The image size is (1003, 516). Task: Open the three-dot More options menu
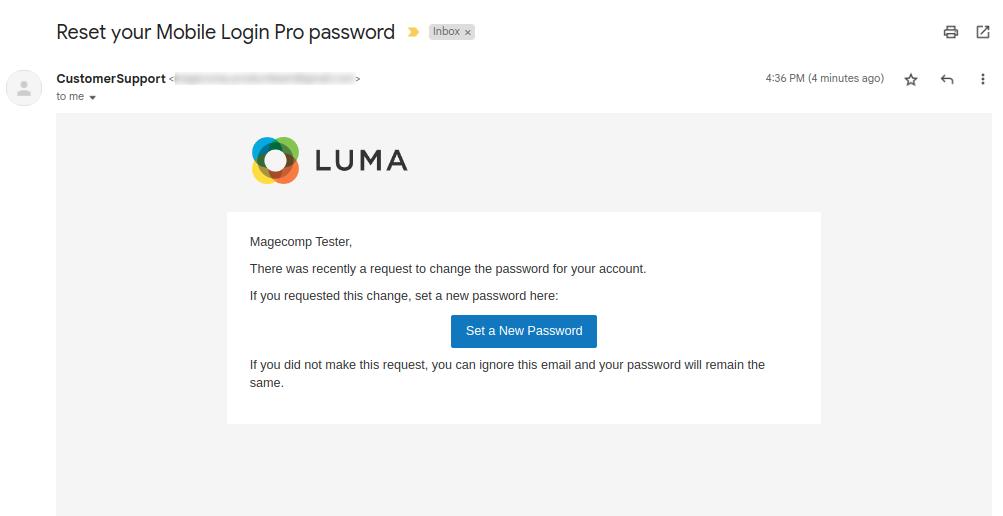pos(982,80)
